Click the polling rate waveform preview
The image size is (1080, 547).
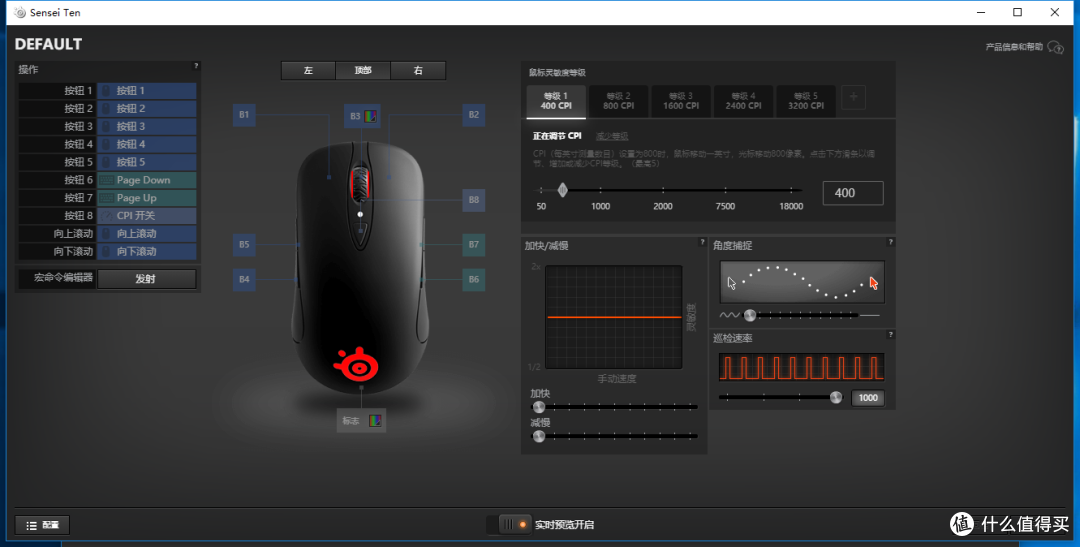[802, 367]
